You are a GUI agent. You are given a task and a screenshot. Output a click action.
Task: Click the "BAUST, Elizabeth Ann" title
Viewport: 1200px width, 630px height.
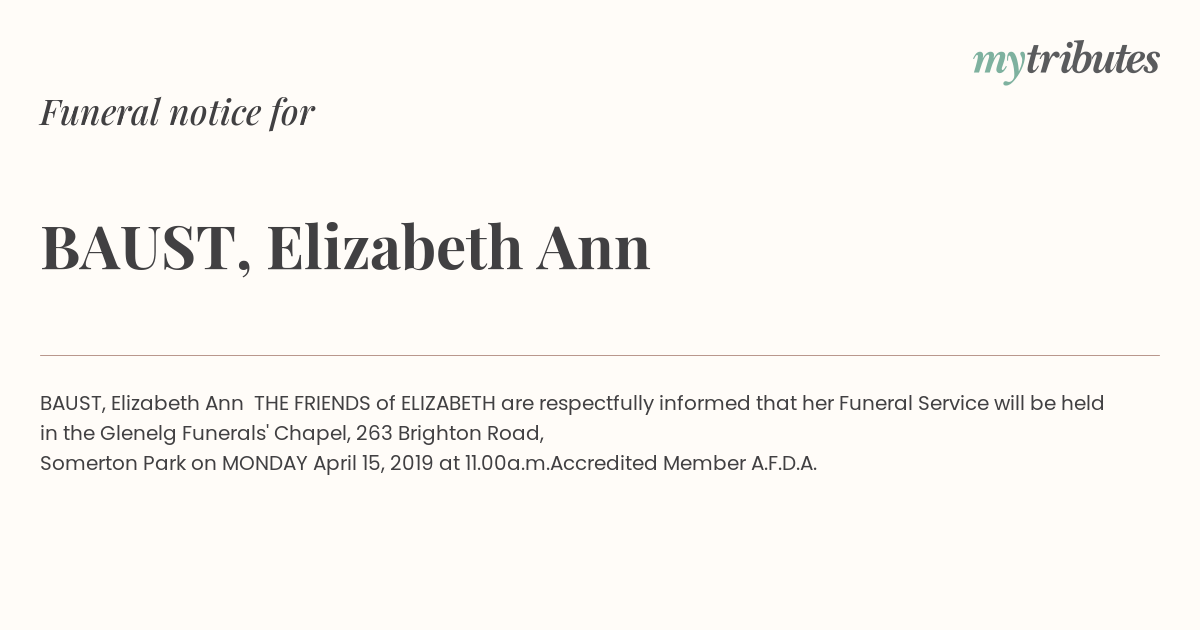[345, 247]
